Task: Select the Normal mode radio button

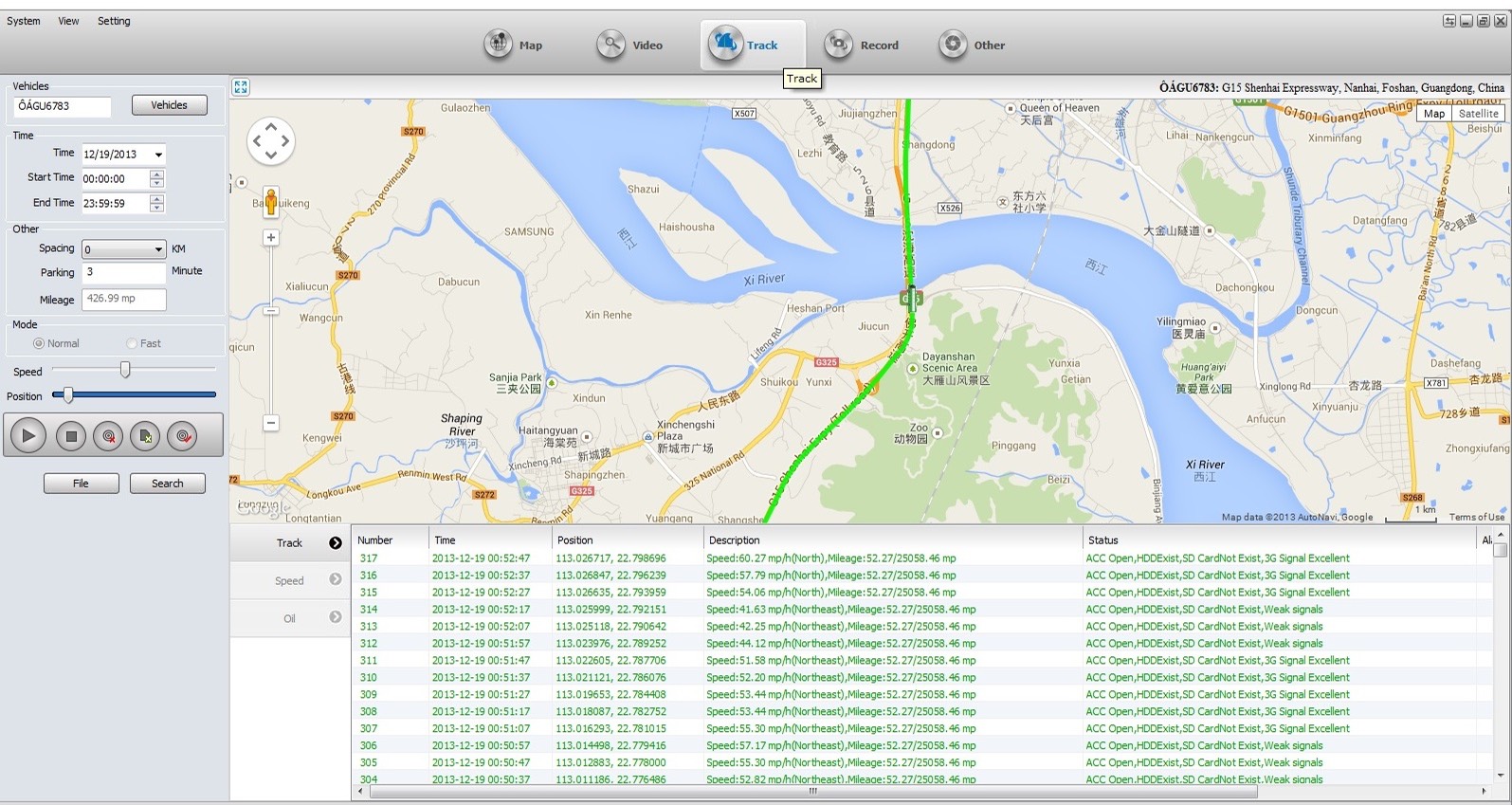Action: [x=39, y=343]
